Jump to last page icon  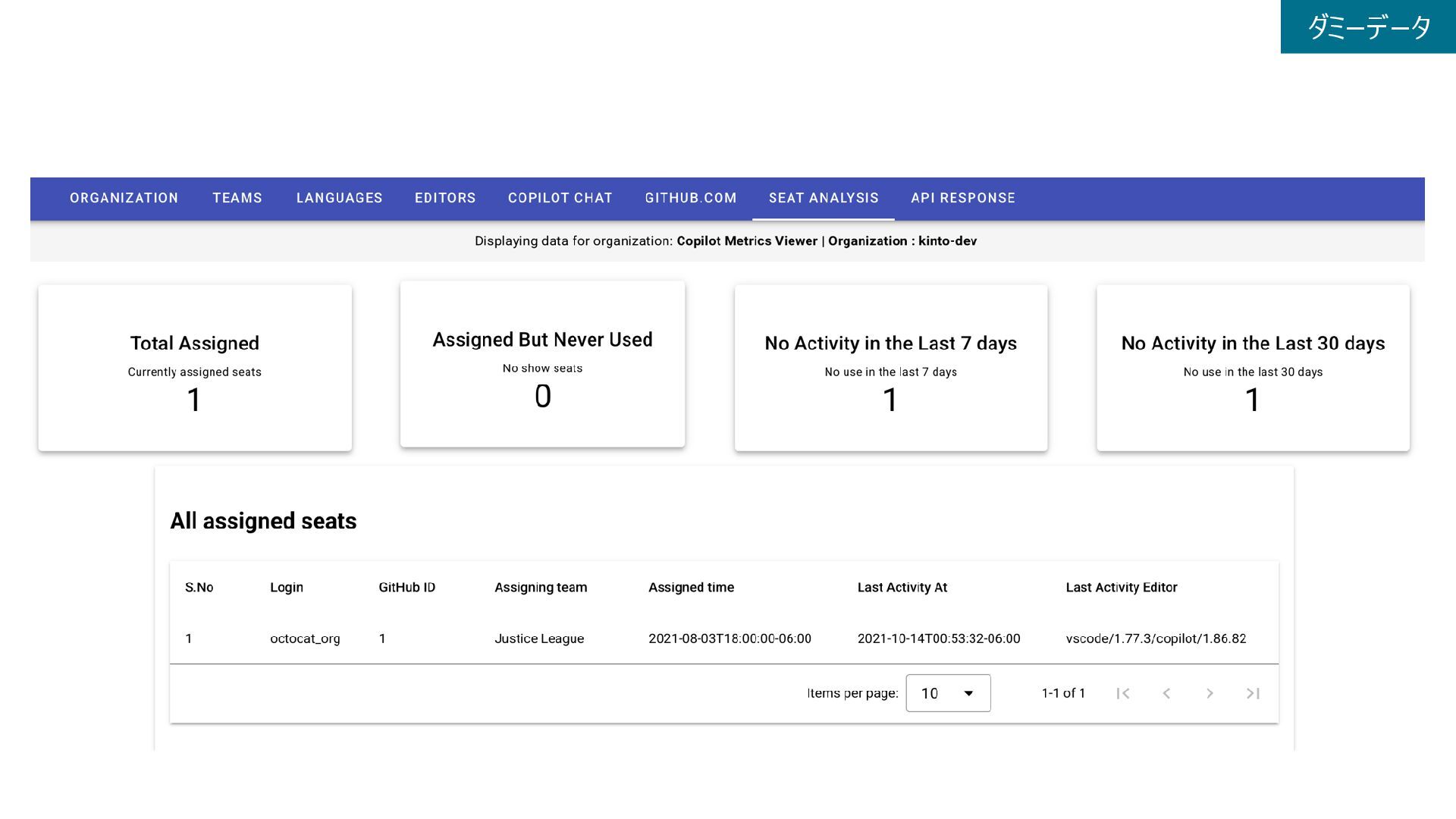pyautogui.click(x=1253, y=693)
